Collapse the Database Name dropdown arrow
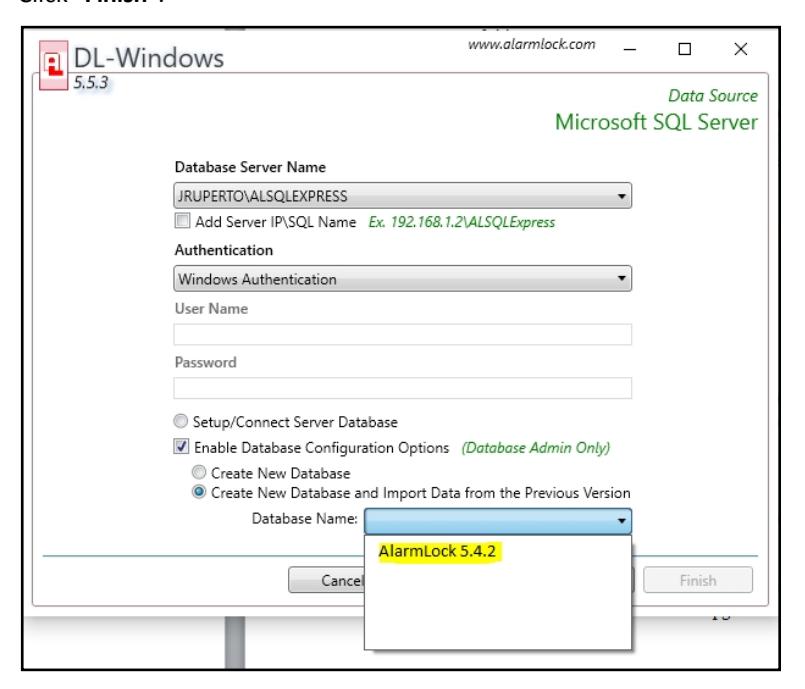Screen dimensions: 805x689 tap(621, 521)
